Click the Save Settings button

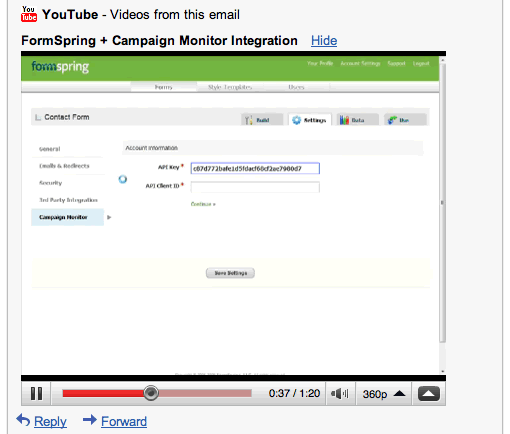click(x=230, y=273)
